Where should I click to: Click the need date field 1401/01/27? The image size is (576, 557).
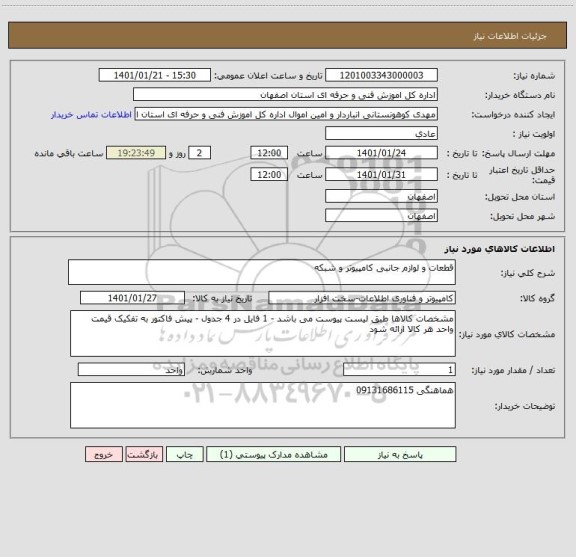[132, 298]
